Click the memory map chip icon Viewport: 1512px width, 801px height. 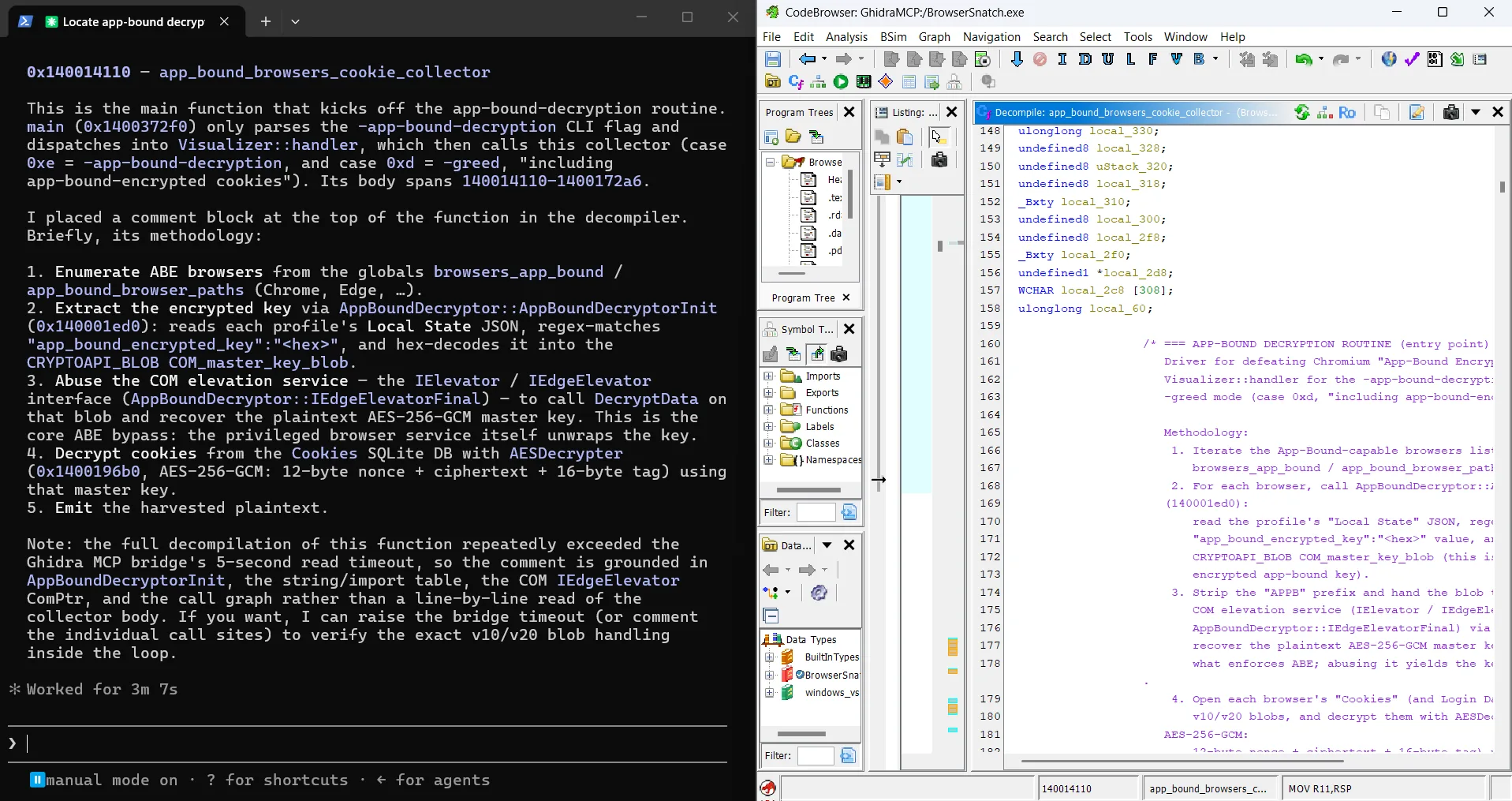[864, 82]
